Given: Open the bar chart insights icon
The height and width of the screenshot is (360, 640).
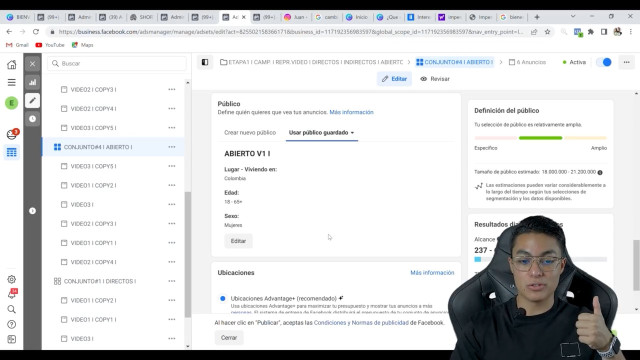Looking at the screenshot, I should point(32,82).
